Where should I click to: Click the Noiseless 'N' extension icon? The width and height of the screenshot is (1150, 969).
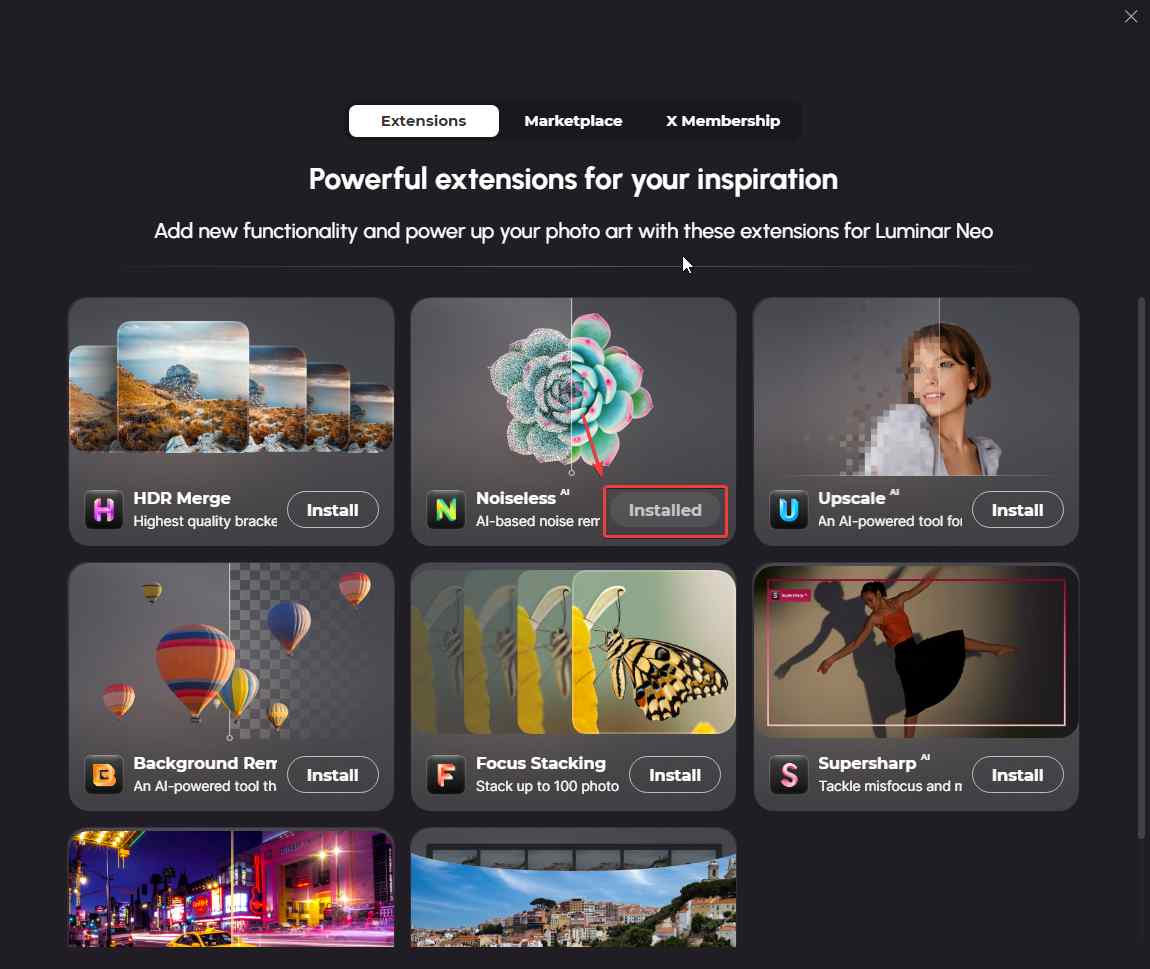[x=446, y=509]
